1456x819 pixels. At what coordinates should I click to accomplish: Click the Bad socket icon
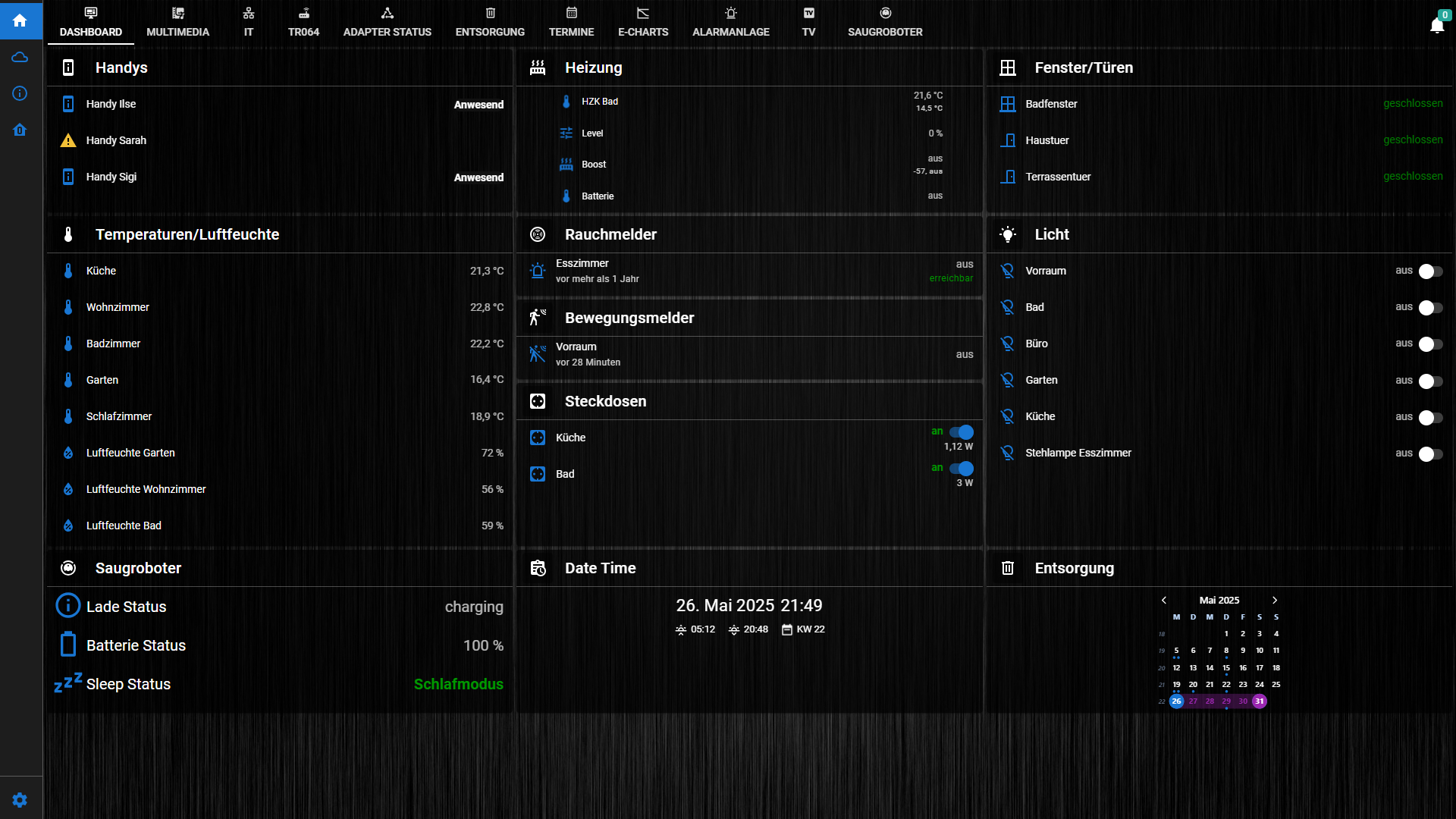pos(538,474)
